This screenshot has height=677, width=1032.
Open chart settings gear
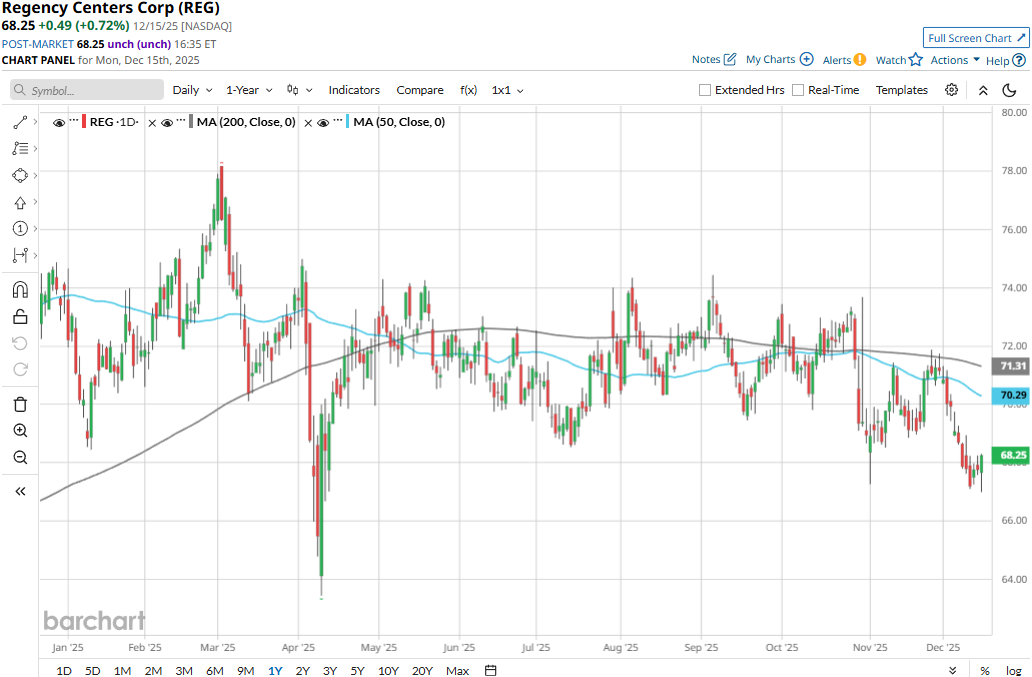pos(951,90)
